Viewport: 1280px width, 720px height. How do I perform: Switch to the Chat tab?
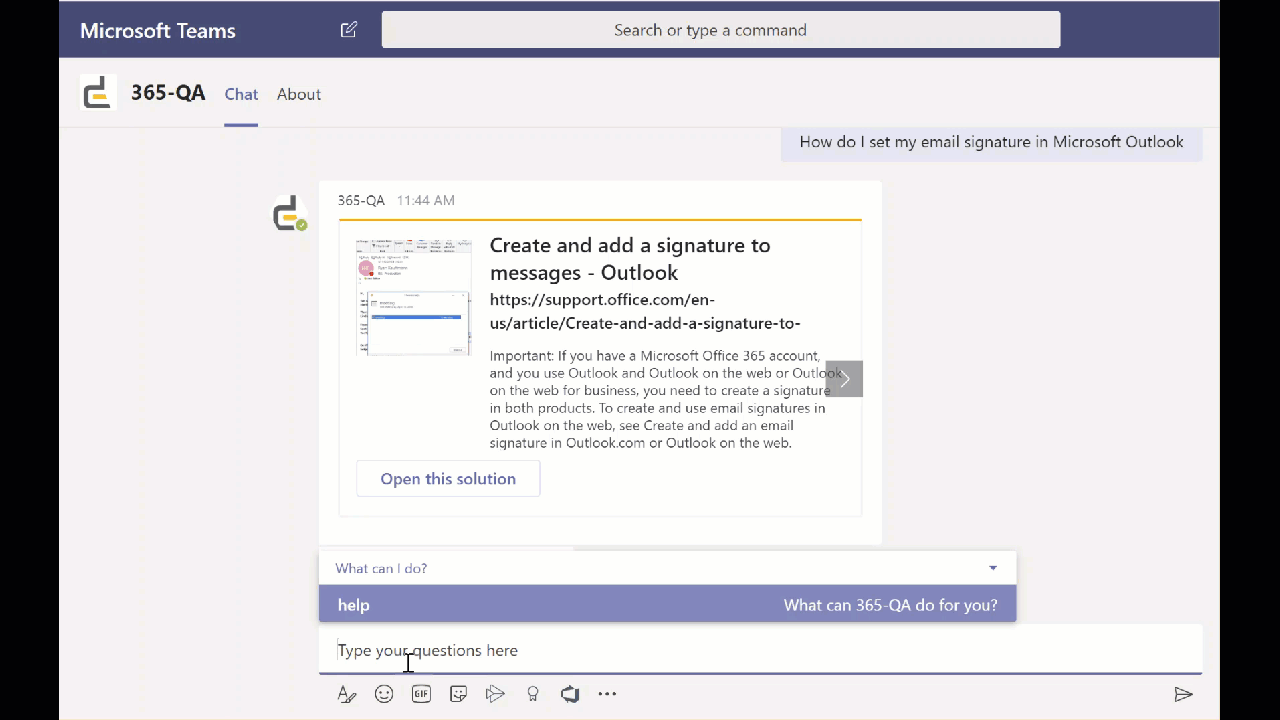pyautogui.click(x=241, y=94)
